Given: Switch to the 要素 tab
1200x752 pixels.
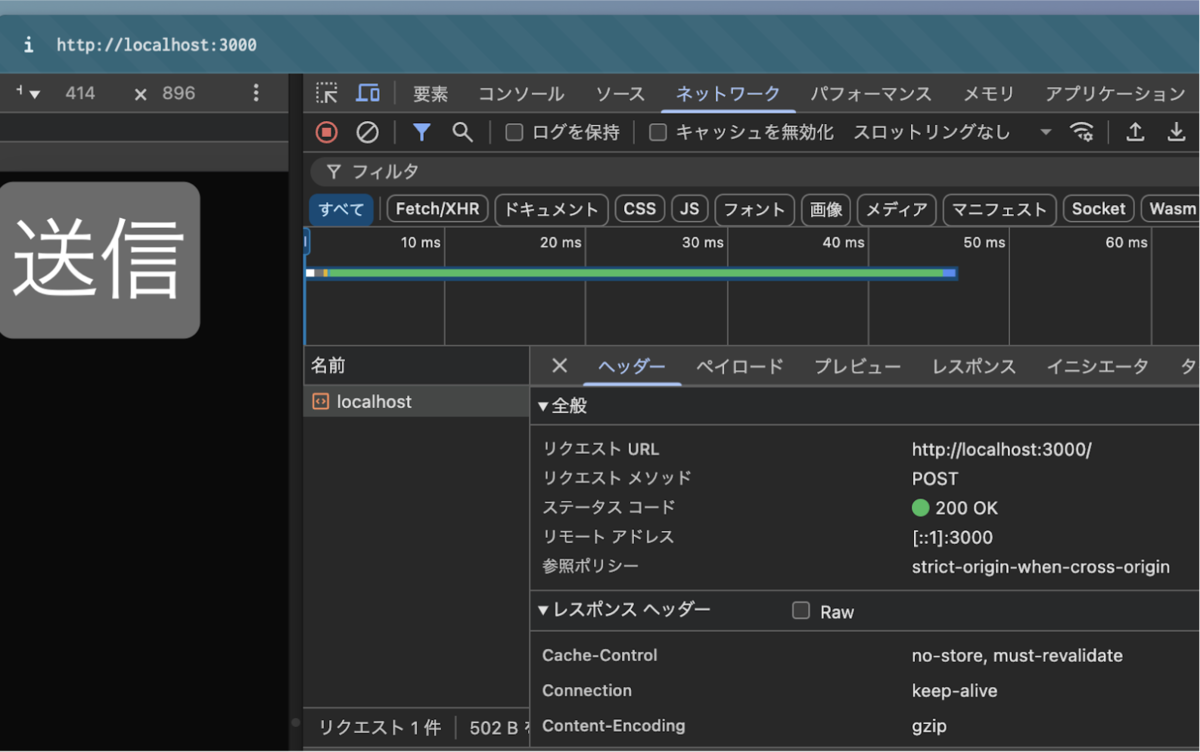Looking at the screenshot, I should tap(431, 94).
